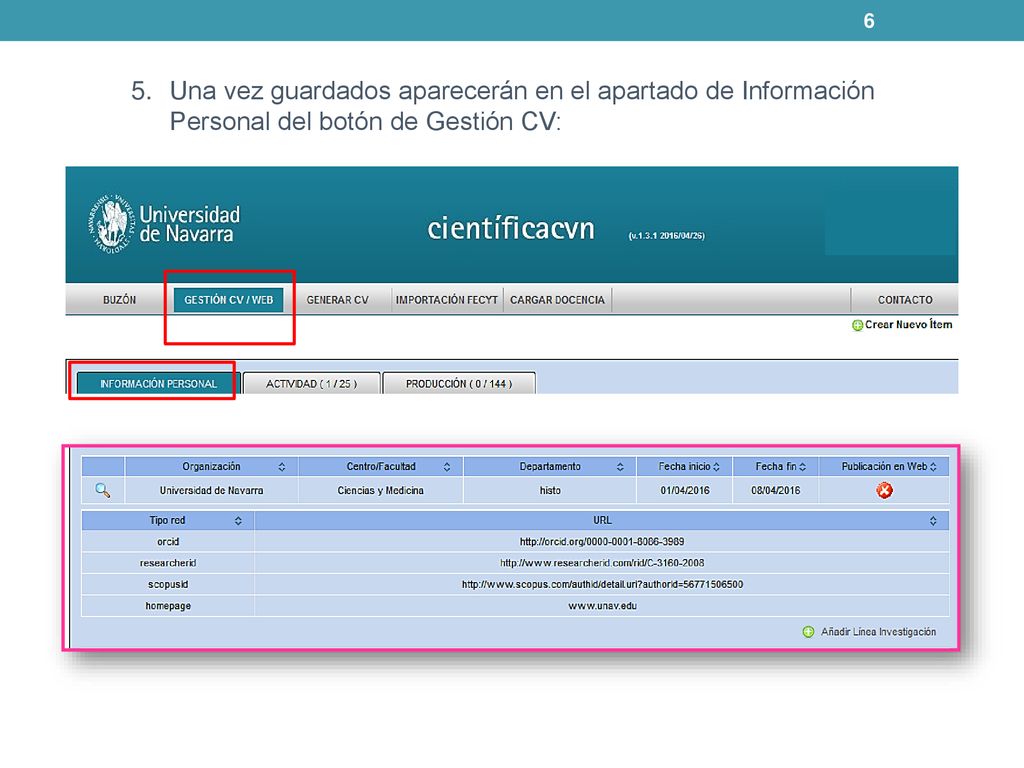
Task: Click the 'orcid' Tipo red cell
Action: 168,541
